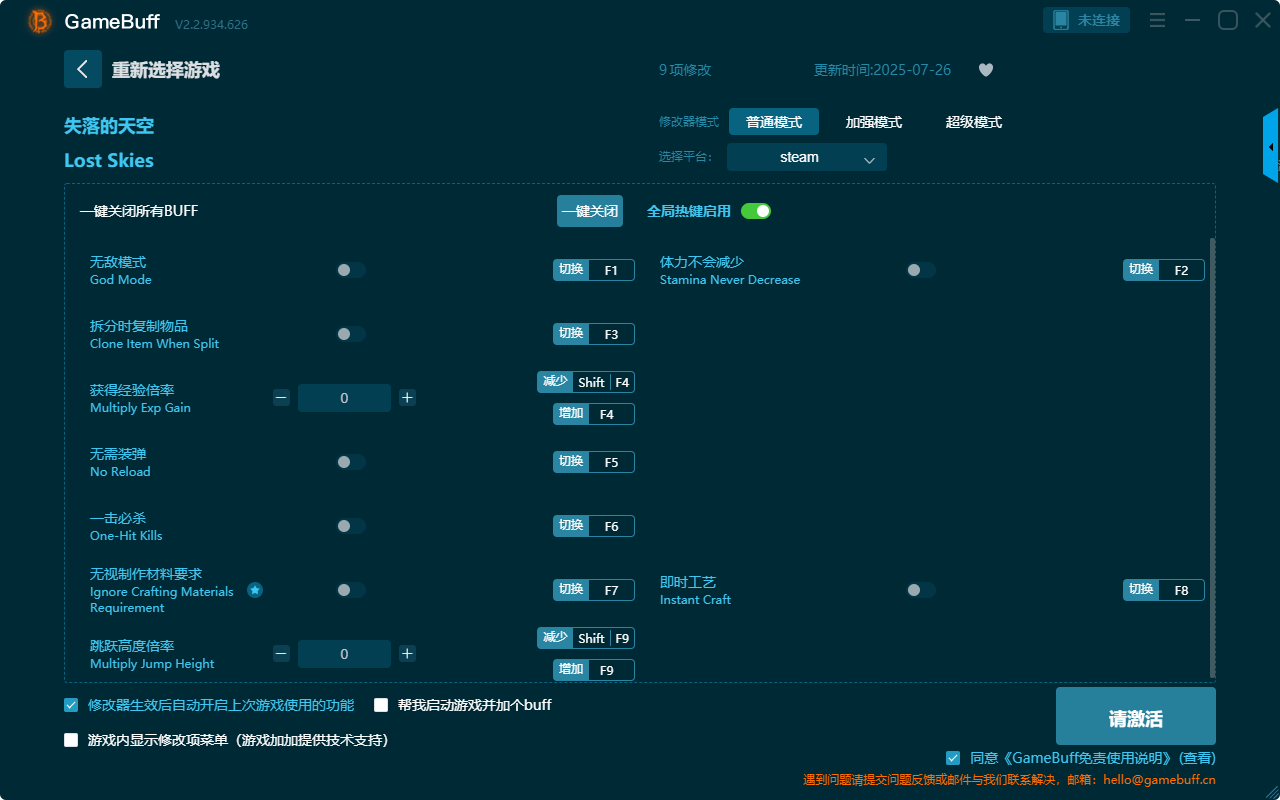Open the hamburger menu icon
This screenshot has height=800, width=1280.
pyautogui.click(x=1157, y=20)
